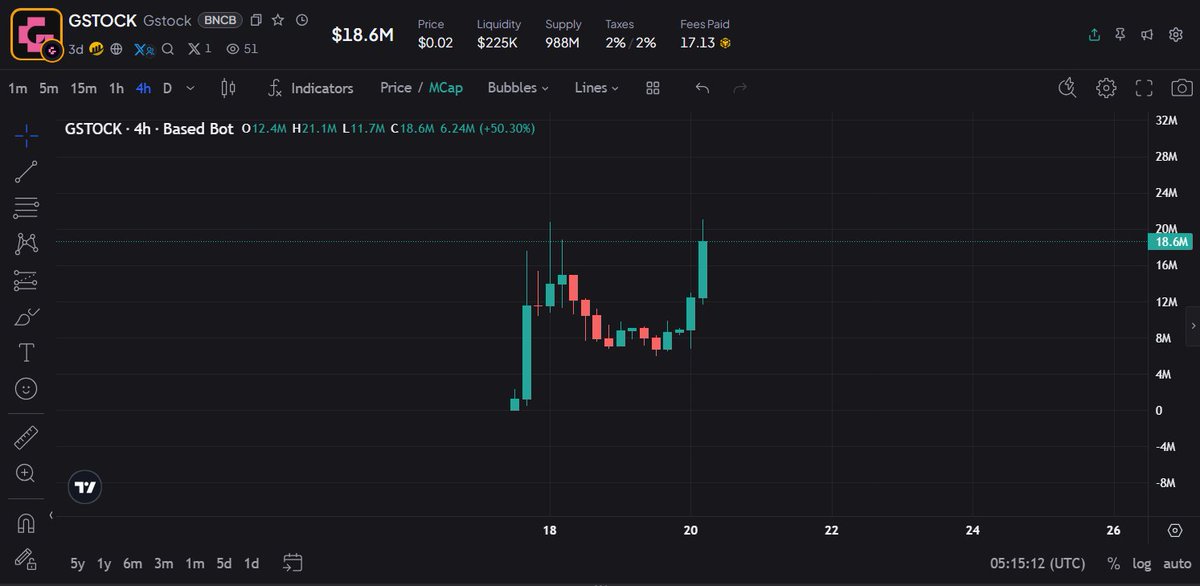
Task: Toggle stay-in-drawing-mode lock pencil icon
Action: click(x=26, y=559)
